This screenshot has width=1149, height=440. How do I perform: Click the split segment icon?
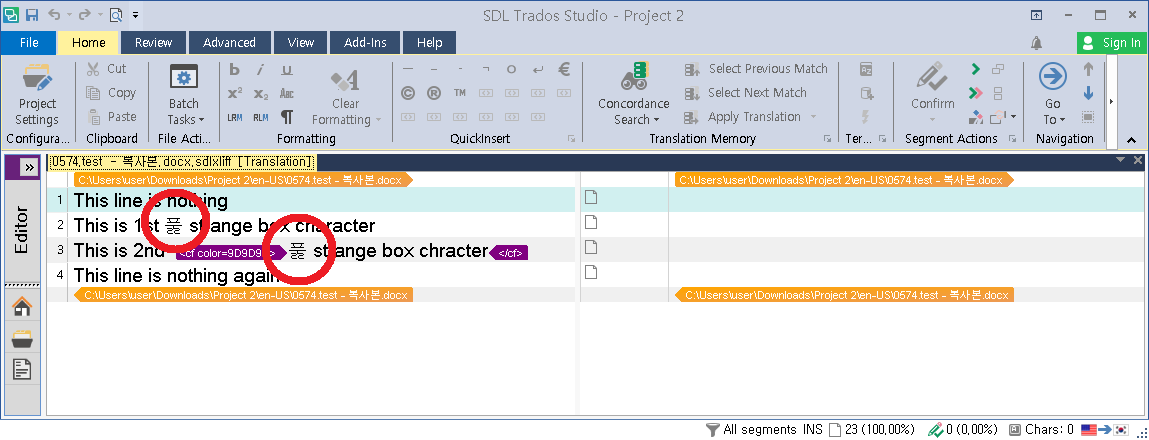[x=998, y=93]
